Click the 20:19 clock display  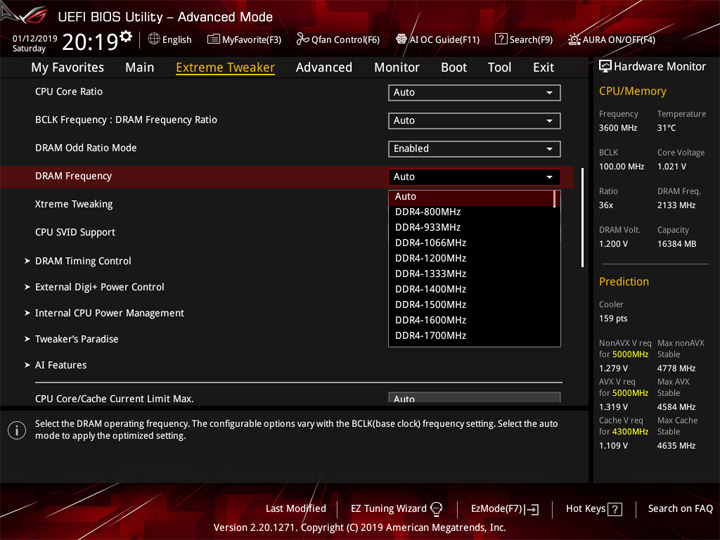point(90,42)
